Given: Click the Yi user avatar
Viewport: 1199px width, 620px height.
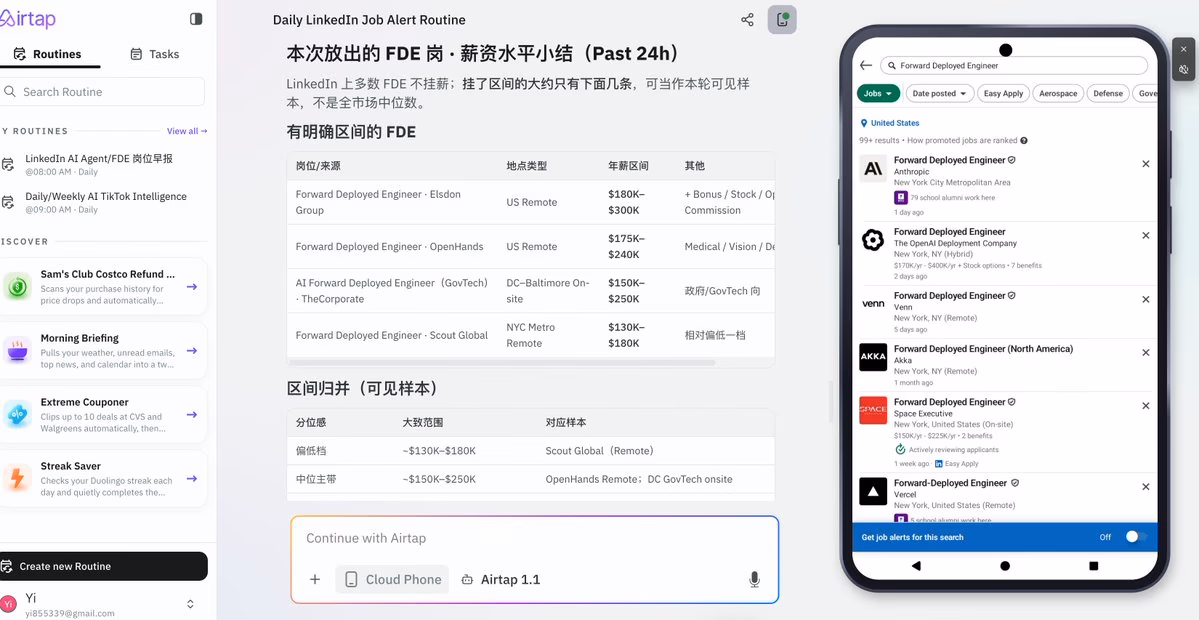Looking at the screenshot, I should pyautogui.click(x=8, y=604).
